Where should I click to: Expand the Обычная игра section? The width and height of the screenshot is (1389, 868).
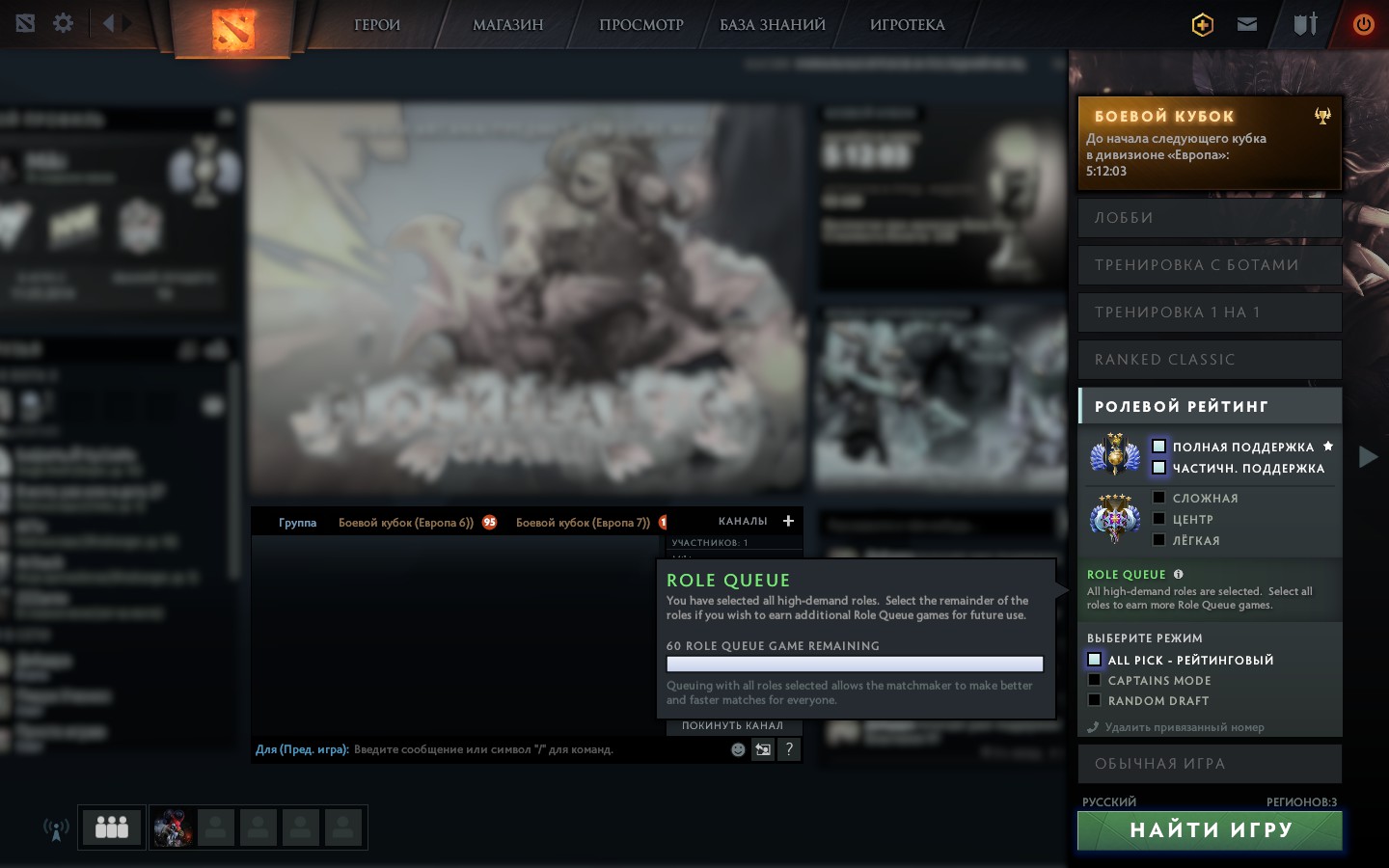pyautogui.click(x=1209, y=764)
